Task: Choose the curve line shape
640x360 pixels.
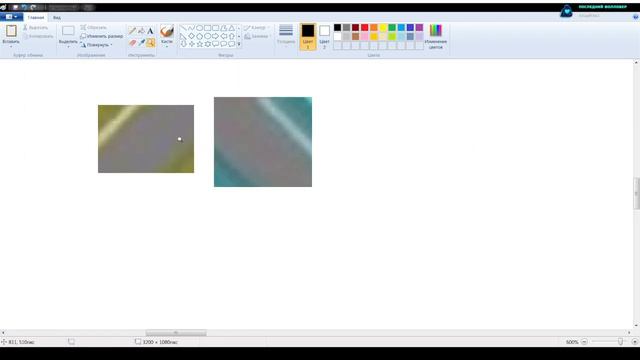Action: coord(191,28)
